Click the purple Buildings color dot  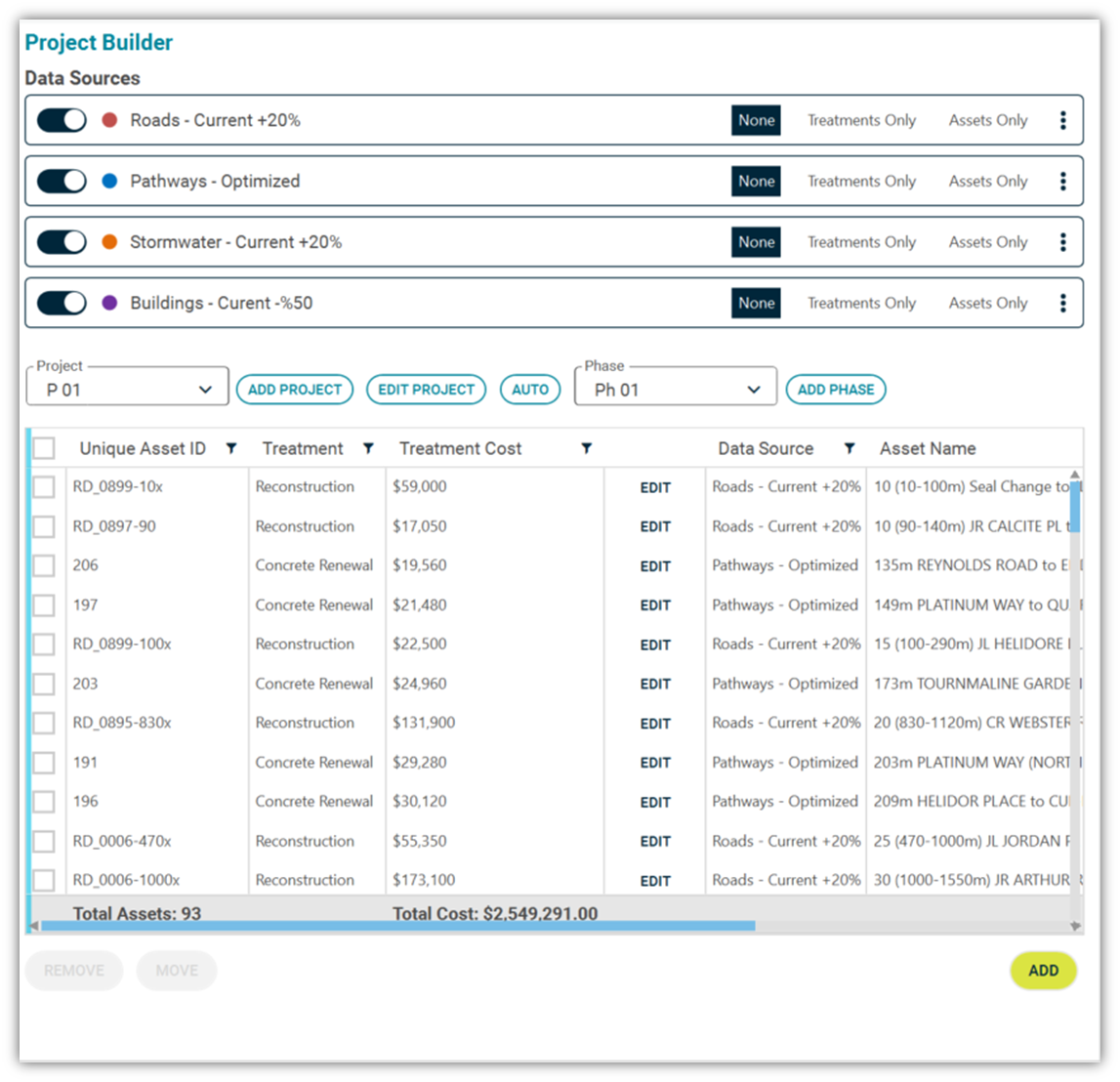(109, 303)
